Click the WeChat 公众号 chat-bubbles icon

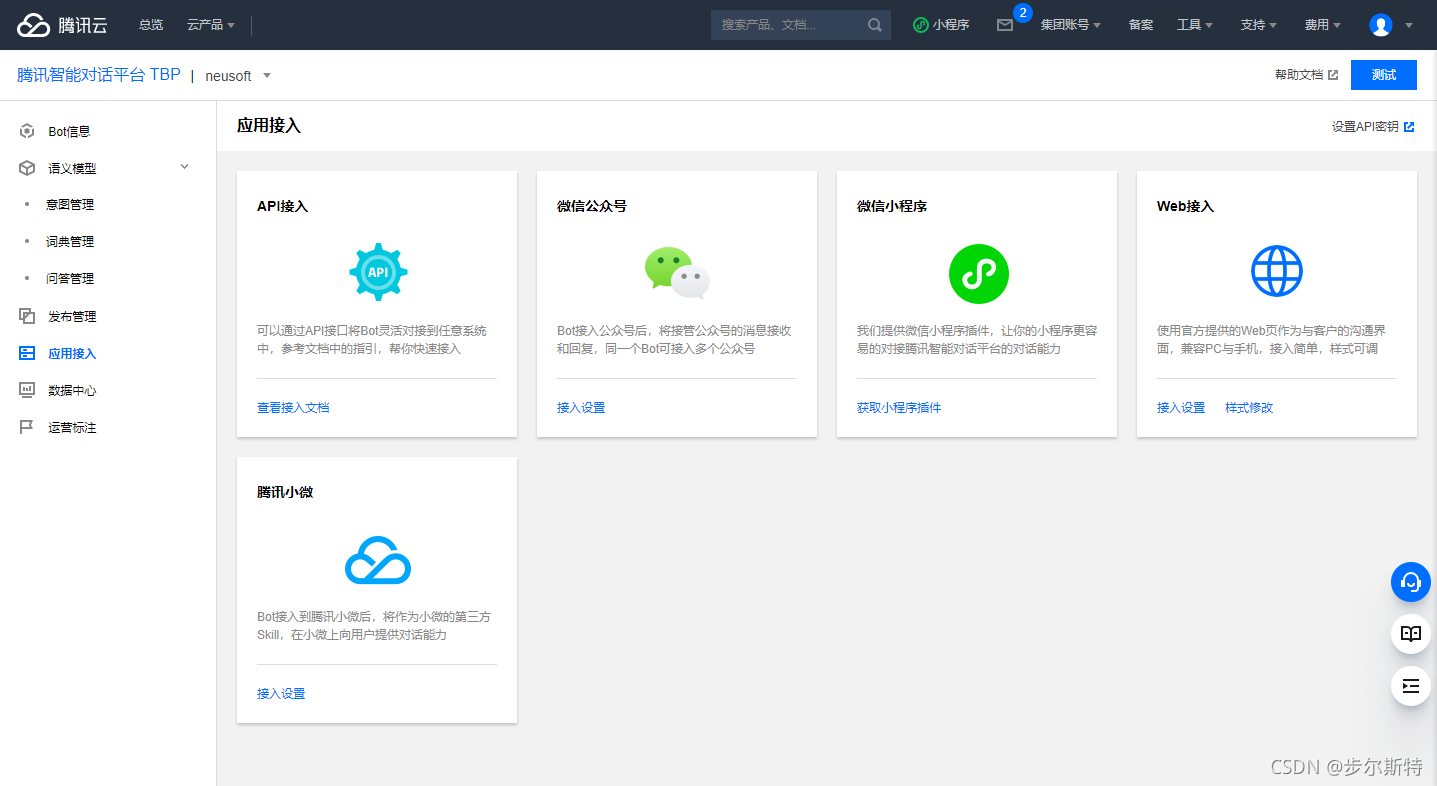(x=677, y=273)
